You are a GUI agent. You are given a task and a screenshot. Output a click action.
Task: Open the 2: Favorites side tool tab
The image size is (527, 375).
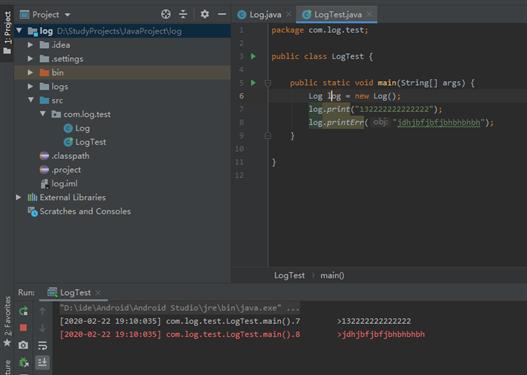[7, 321]
